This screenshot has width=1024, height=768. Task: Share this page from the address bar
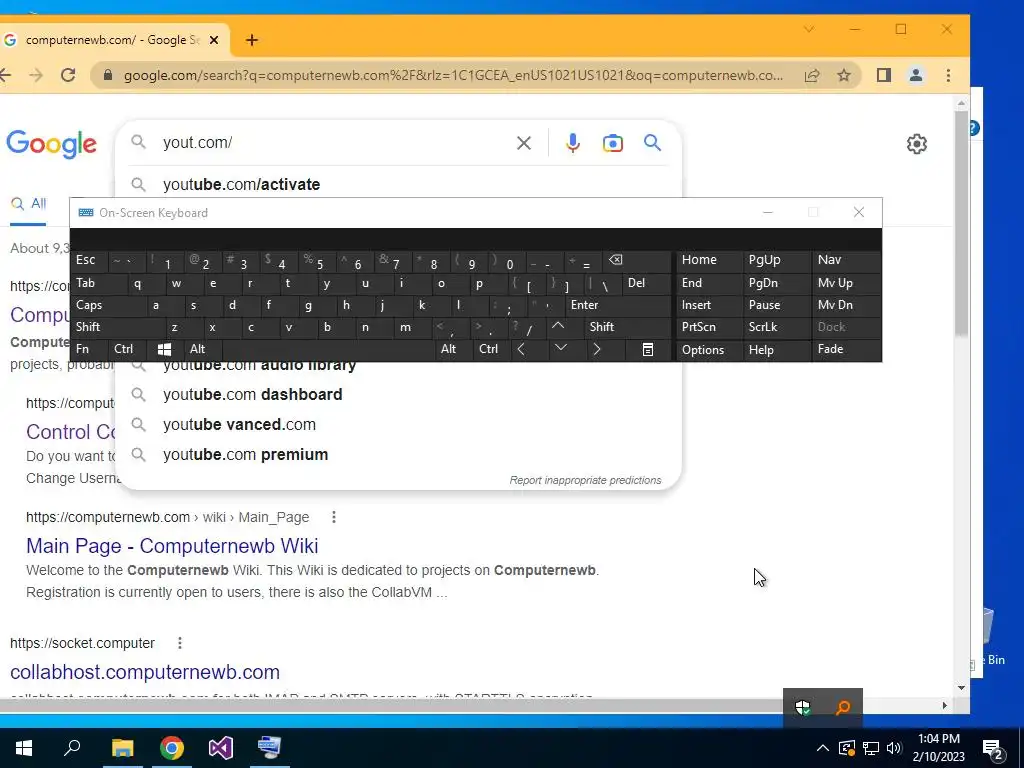tap(812, 75)
